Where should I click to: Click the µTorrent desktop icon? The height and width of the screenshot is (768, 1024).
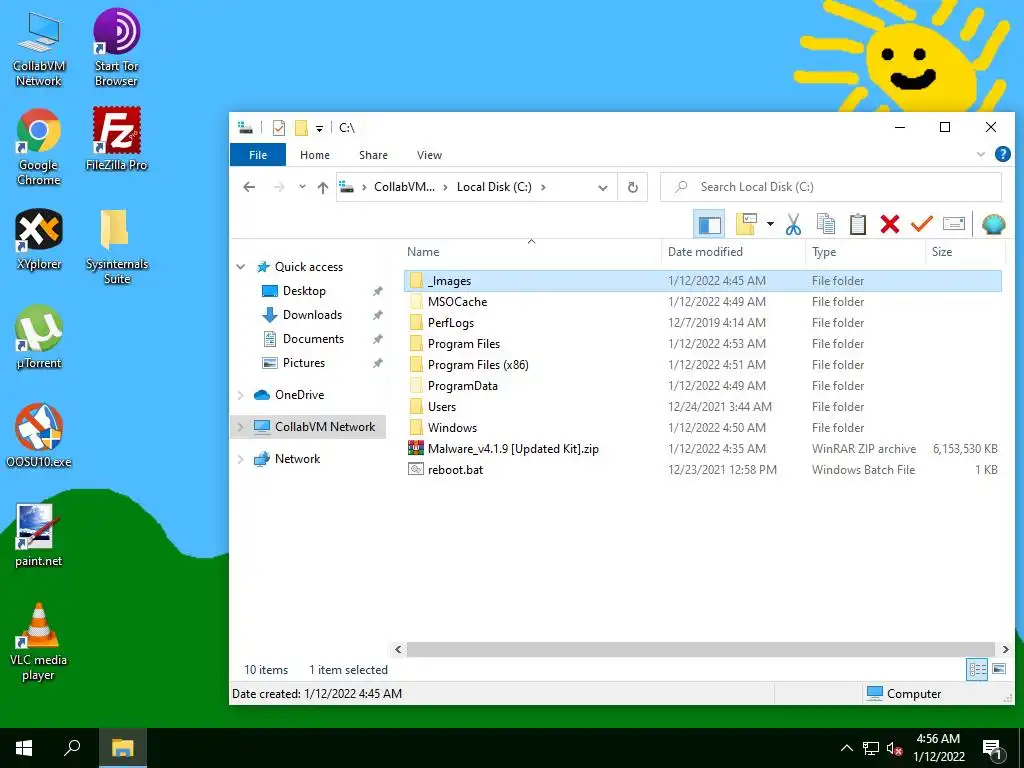(39, 338)
